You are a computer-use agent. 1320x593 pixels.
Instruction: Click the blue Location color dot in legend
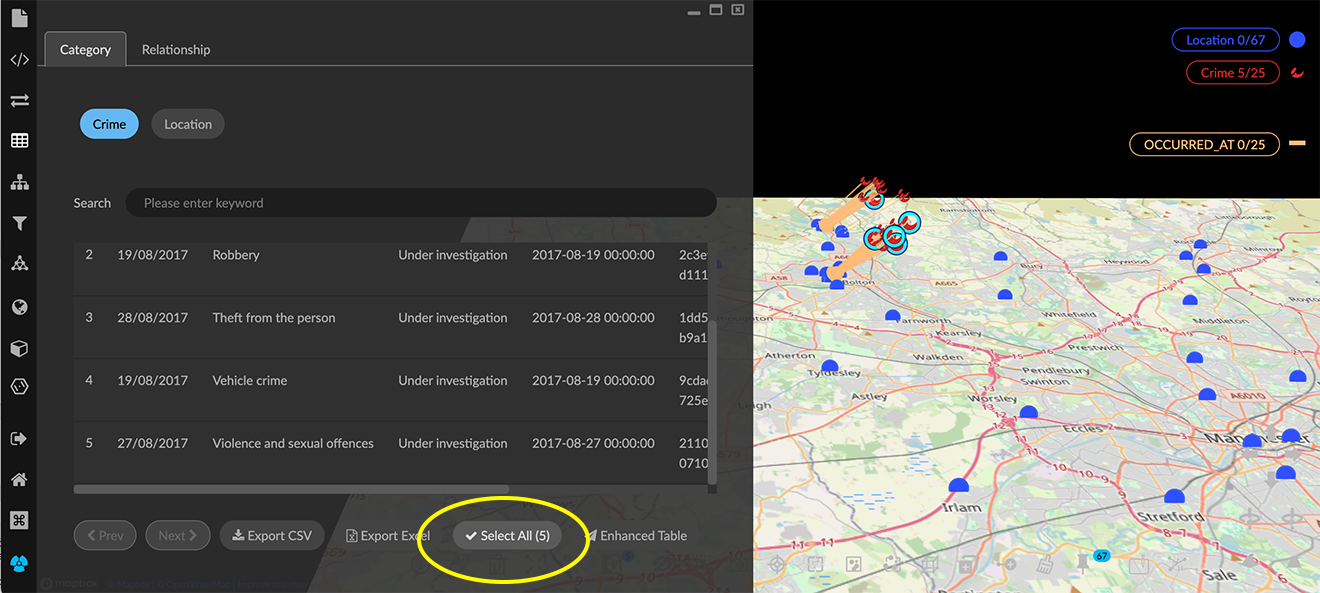[1297, 40]
